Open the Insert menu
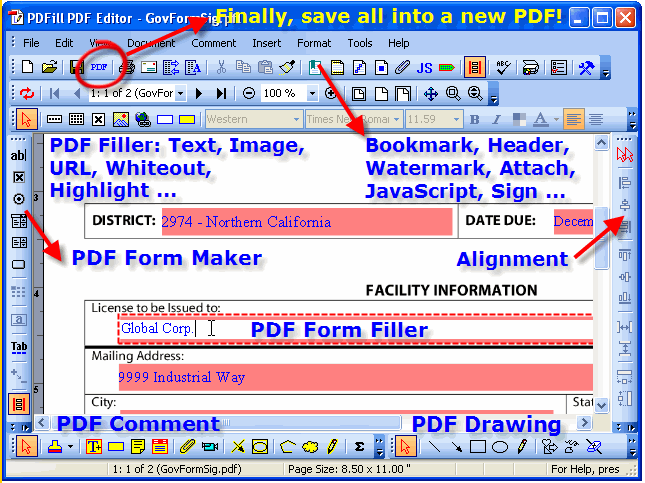 pos(267,43)
